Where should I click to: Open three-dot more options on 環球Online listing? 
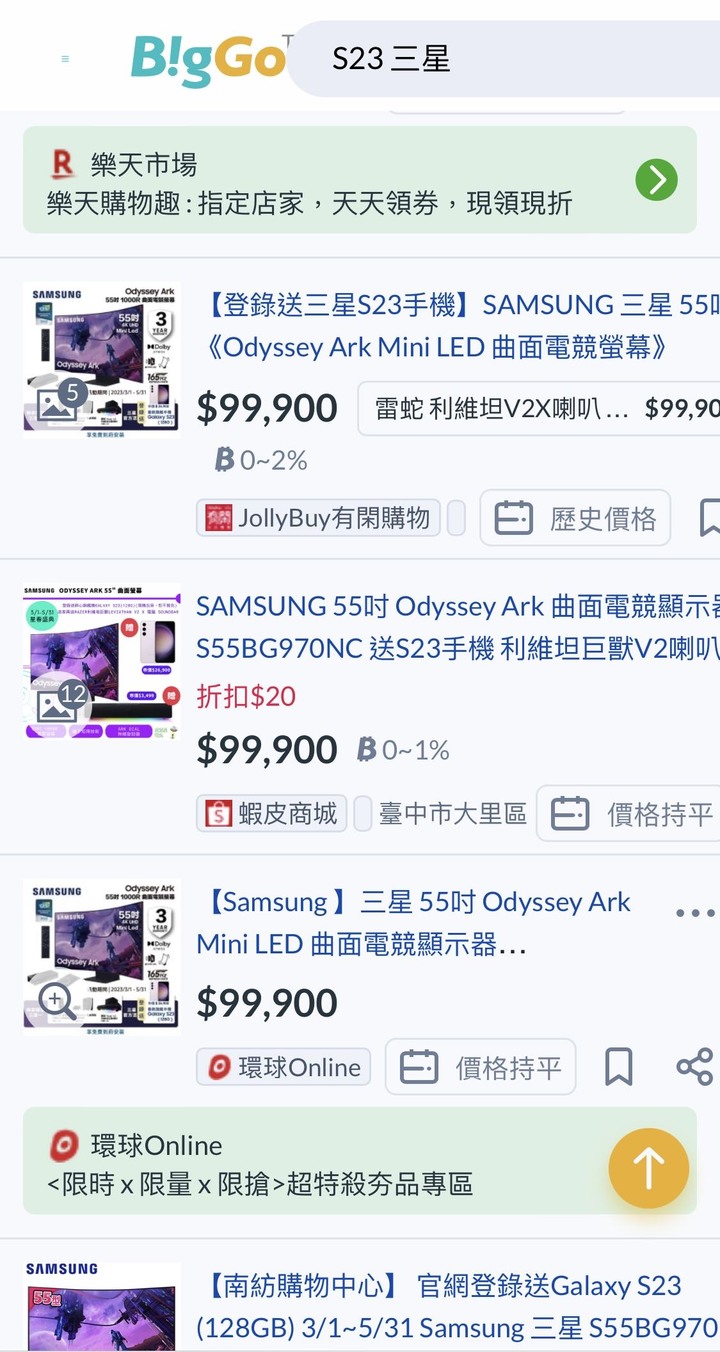click(695, 913)
